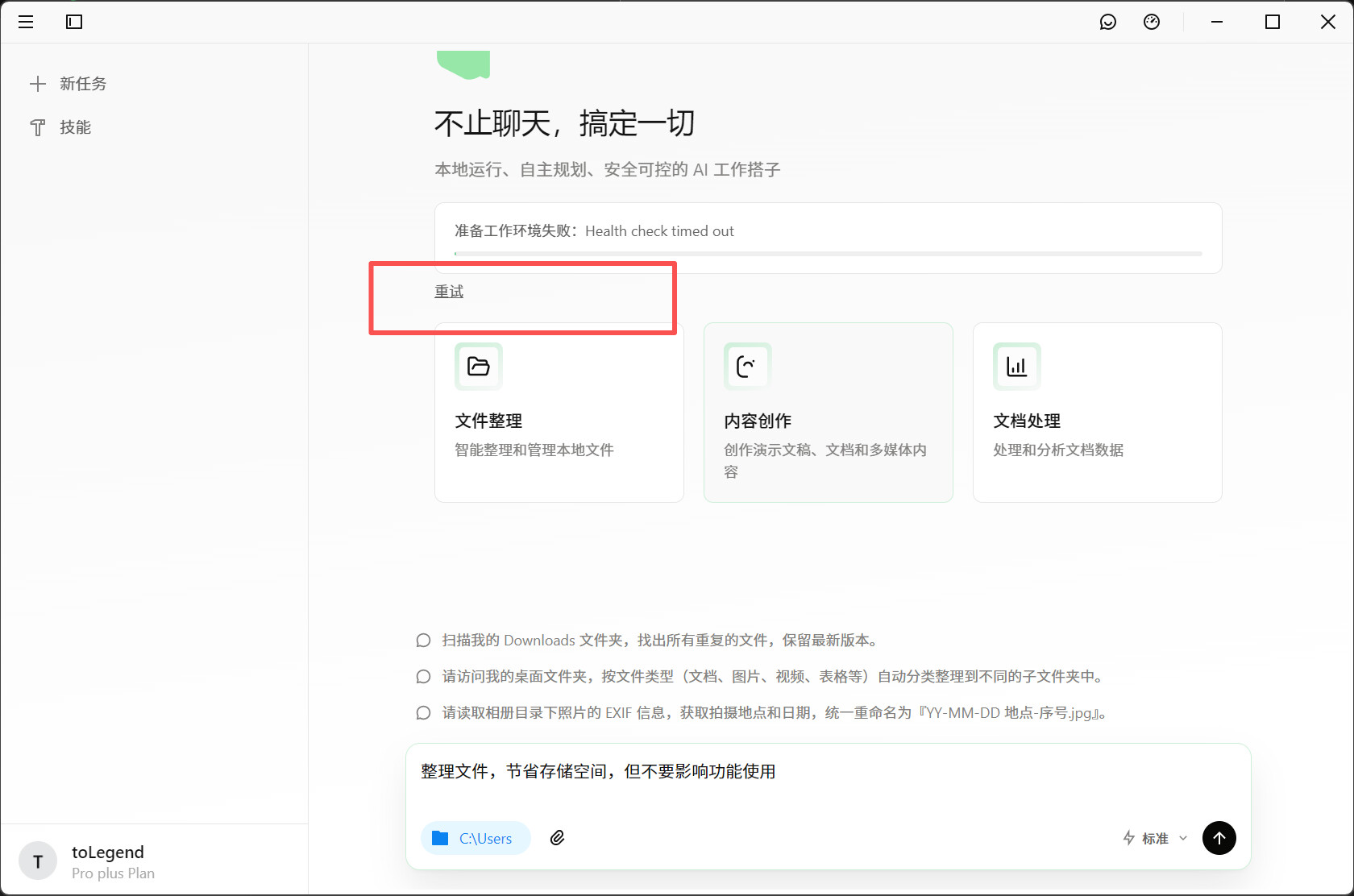Minimize the application window
Image resolution: width=1354 pixels, height=896 pixels.
point(1217,22)
